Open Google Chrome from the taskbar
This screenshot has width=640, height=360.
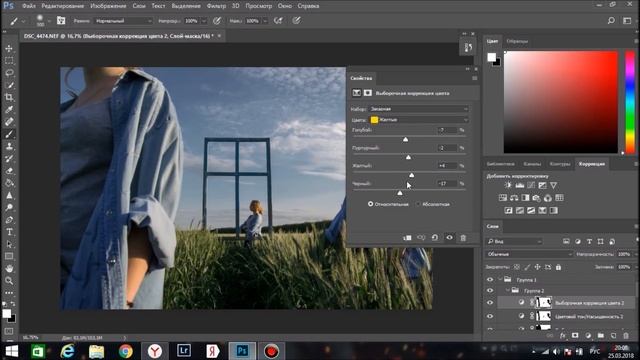tap(126, 351)
